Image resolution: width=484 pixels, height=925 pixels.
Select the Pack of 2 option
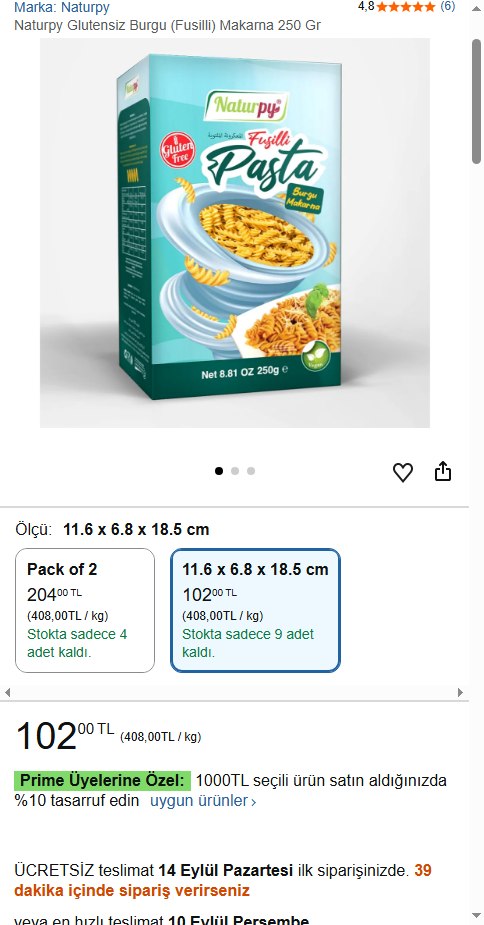click(x=85, y=611)
